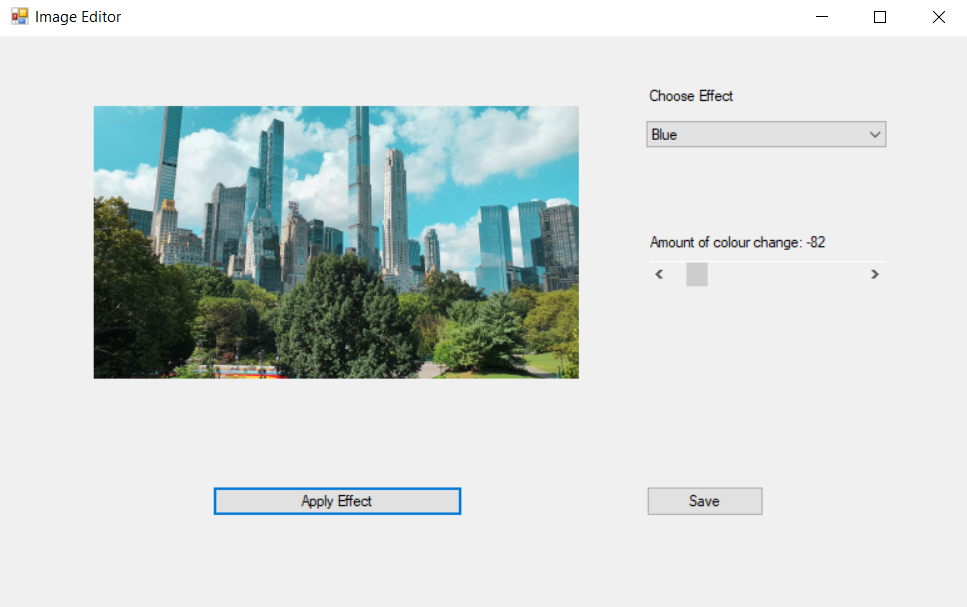Click the left arrow on the colour slider
This screenshot has width=967, height=607.
click(x=659, y=273)
